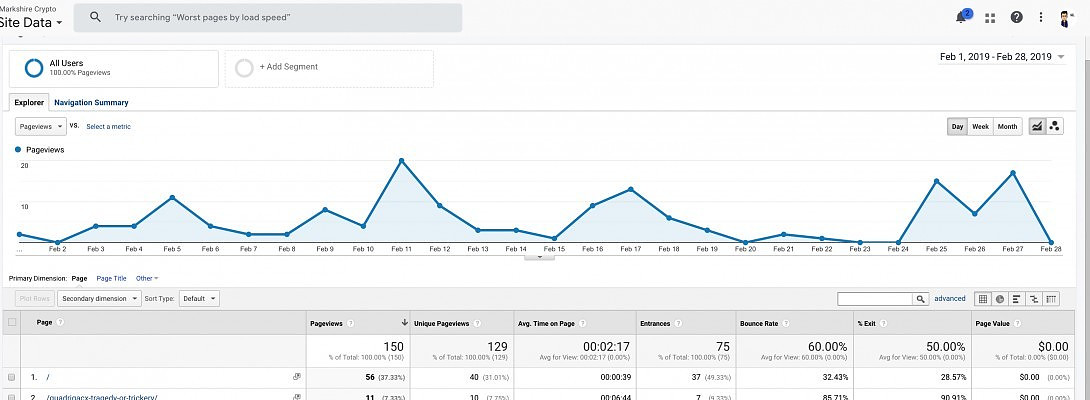Check the select-all rows checkbox

tap(12, 322)
